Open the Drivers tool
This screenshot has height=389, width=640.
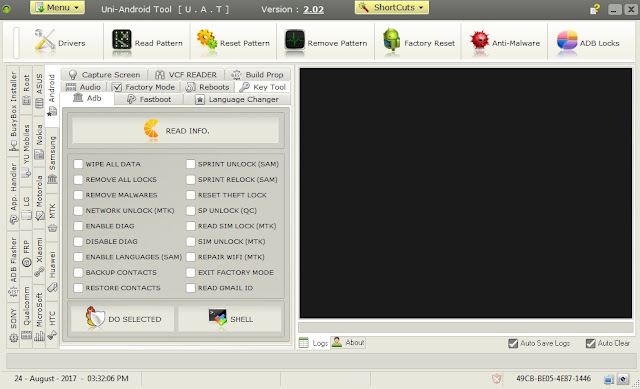(x=60, y=42)
